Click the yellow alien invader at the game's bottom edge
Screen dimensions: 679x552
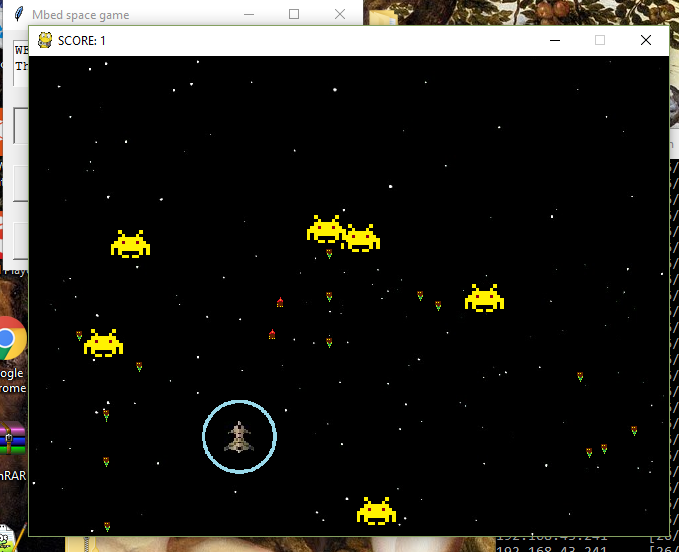376,511
